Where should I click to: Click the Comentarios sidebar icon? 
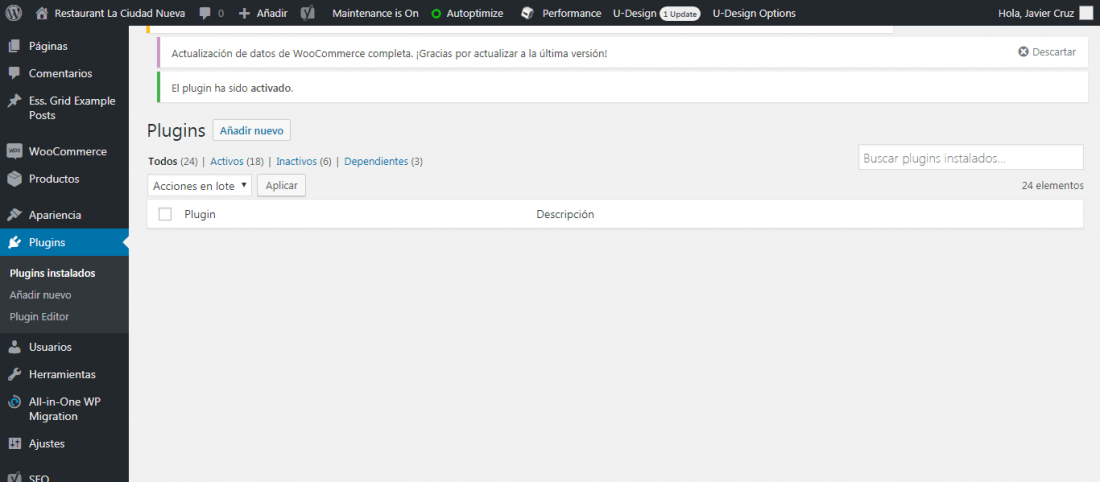coord(14,73)
